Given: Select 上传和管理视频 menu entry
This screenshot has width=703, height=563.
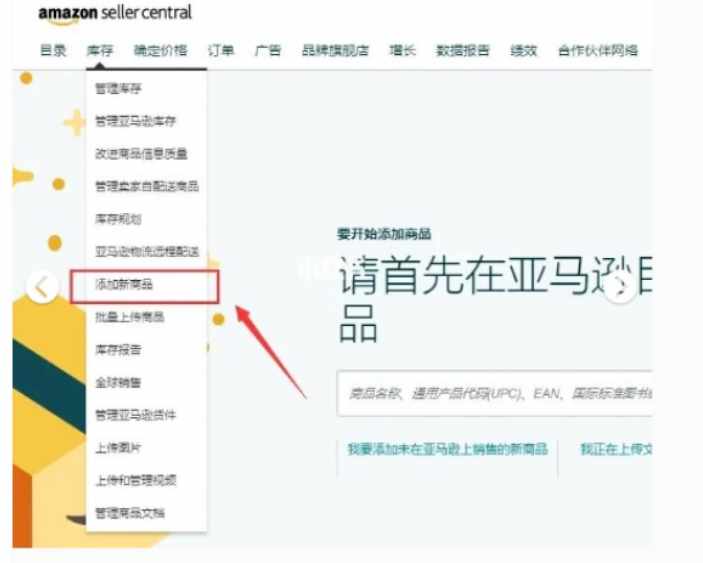Looking at the screenshot, I should [x=136, y=480].
